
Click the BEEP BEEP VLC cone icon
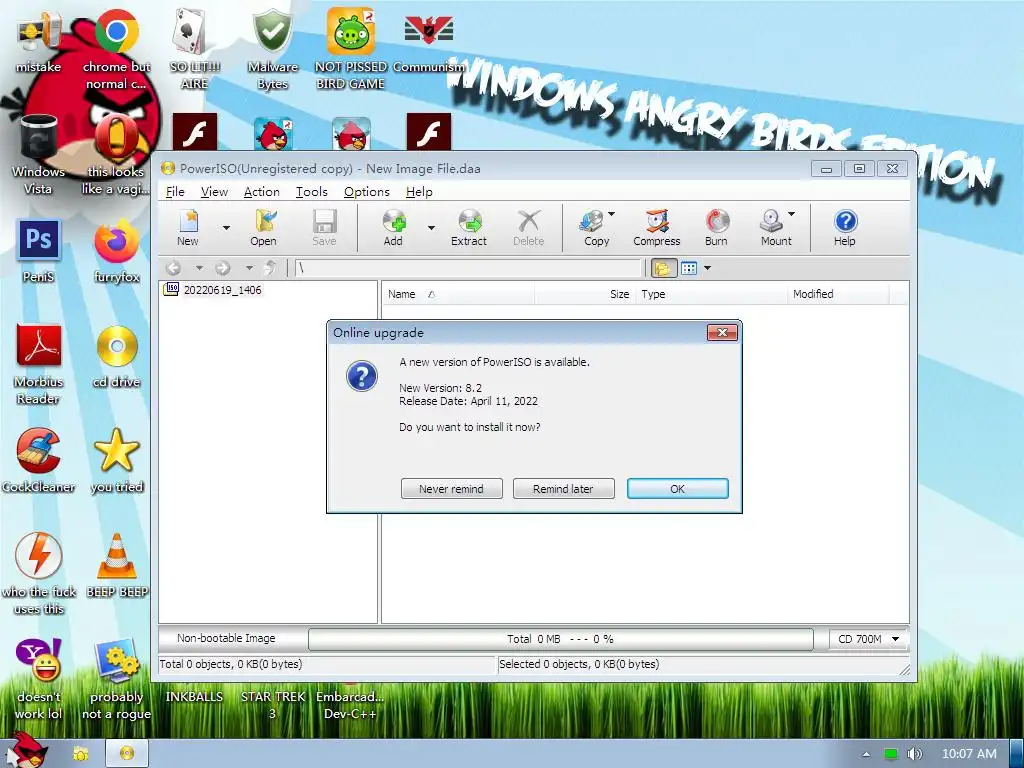coord(117,566)
